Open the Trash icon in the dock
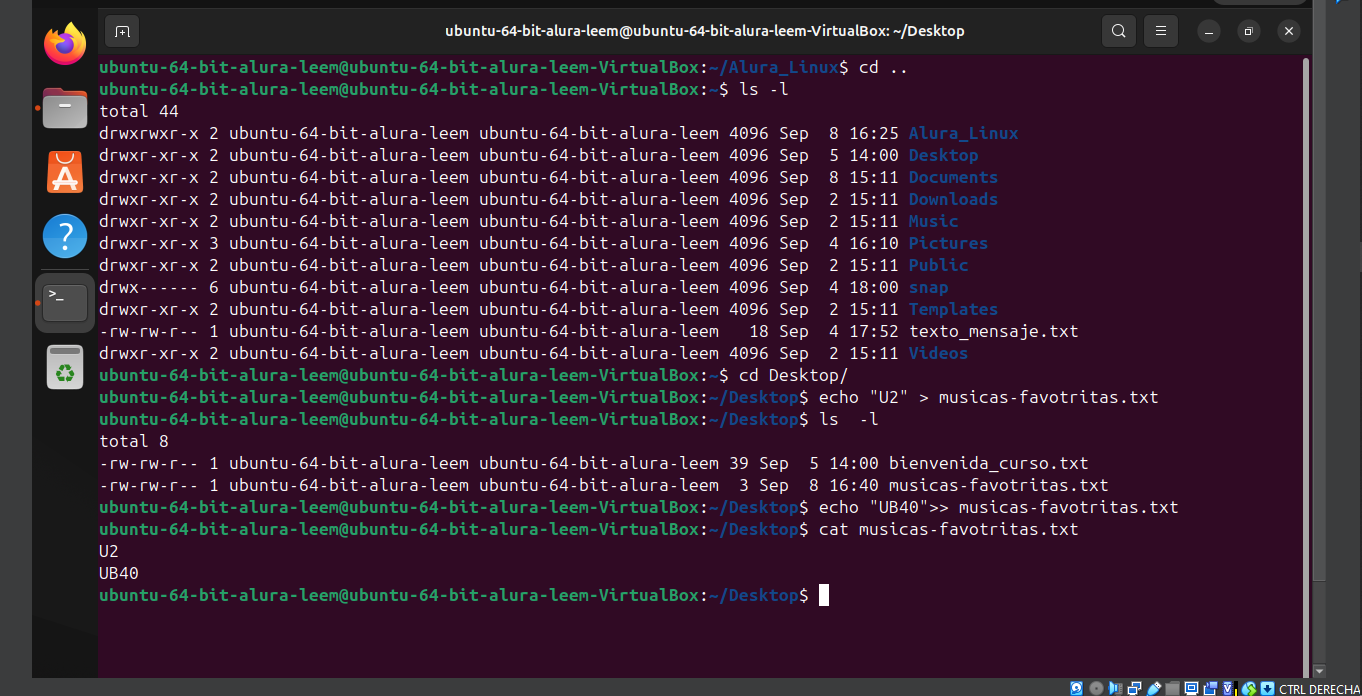Image resolution: width=1362 pixels, height=696 pixels. [65, 367]
